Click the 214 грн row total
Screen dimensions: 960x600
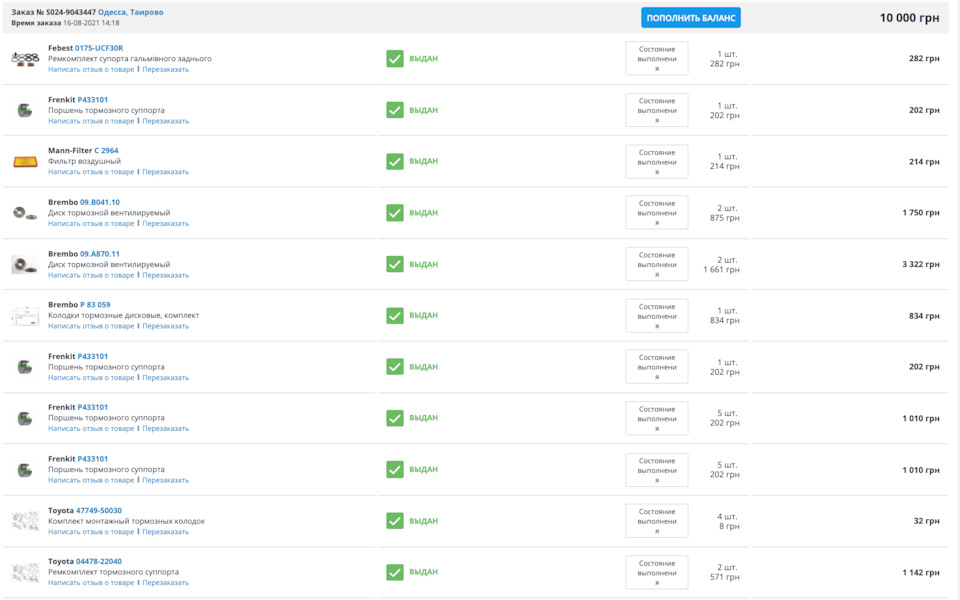point(924,162)
